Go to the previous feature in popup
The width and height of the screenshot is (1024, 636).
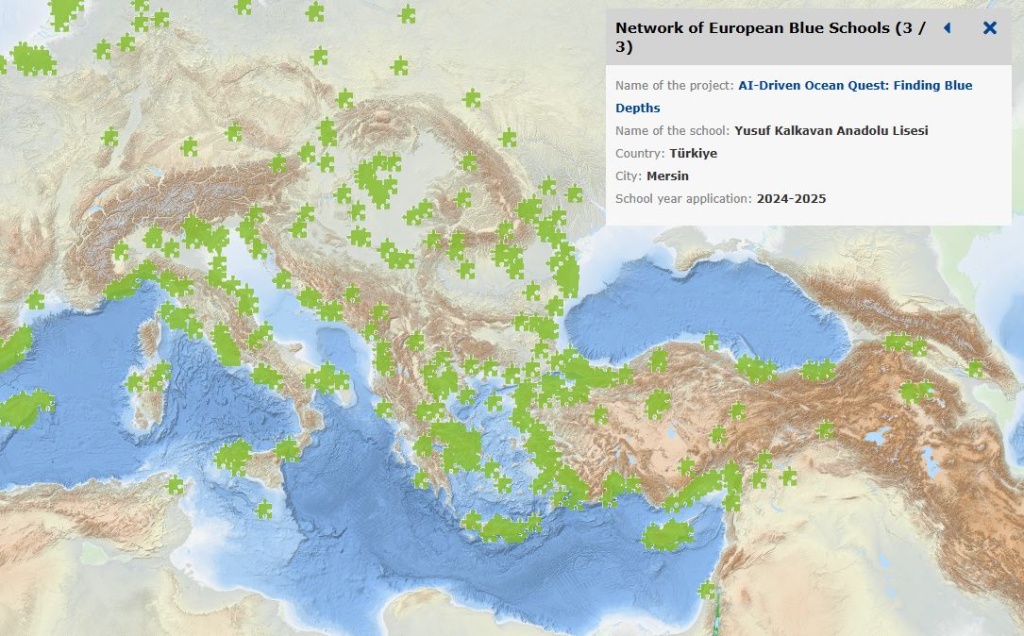(947, 28)
